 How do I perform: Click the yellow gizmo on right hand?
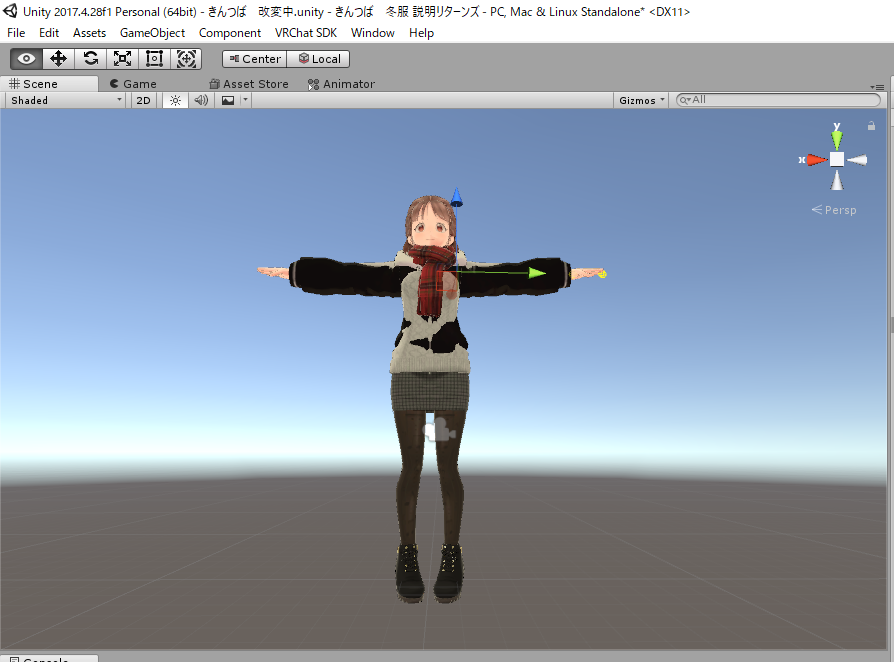click(x=602, y=274)
